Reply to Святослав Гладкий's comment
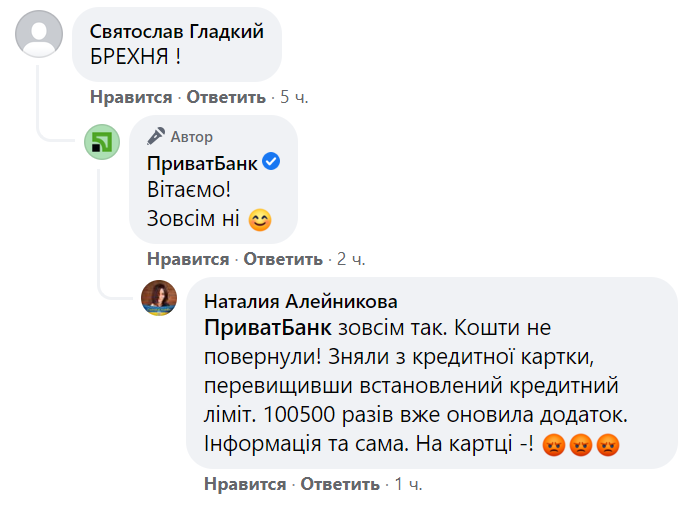The height and width of the screenshot is (505, 699). point(224,97)
